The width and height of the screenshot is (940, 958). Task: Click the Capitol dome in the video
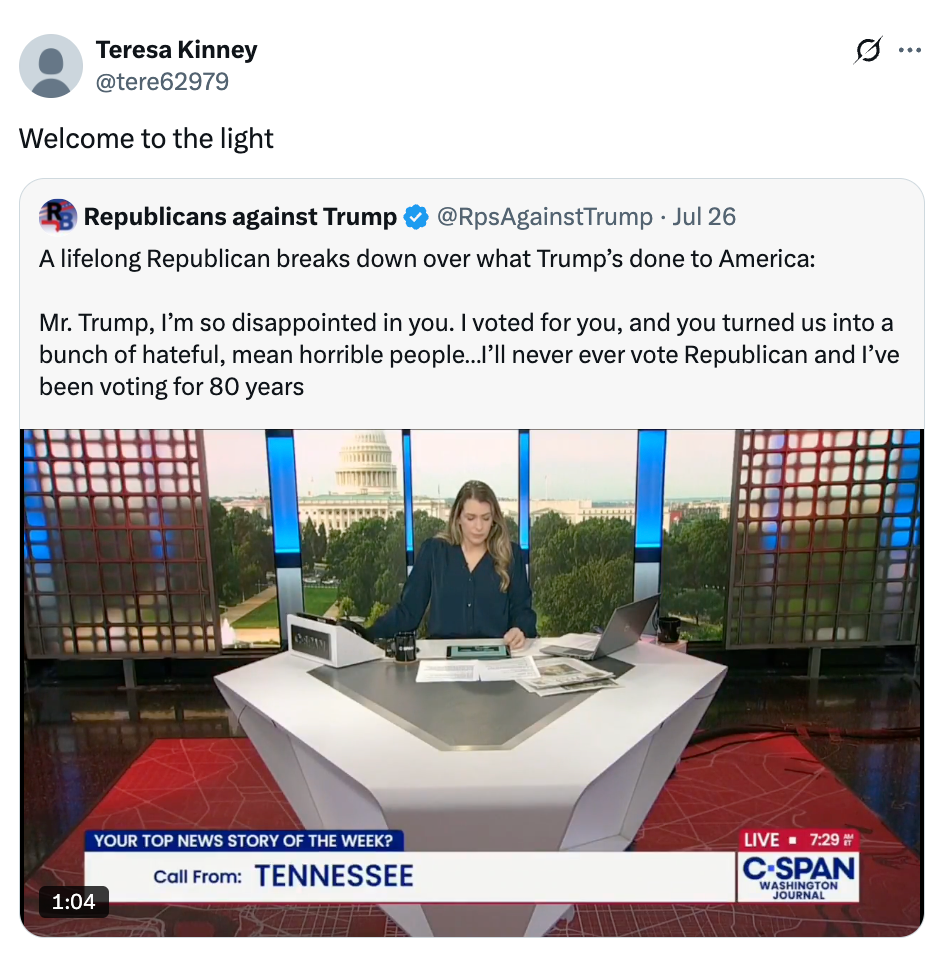click(x=364, y=462)
